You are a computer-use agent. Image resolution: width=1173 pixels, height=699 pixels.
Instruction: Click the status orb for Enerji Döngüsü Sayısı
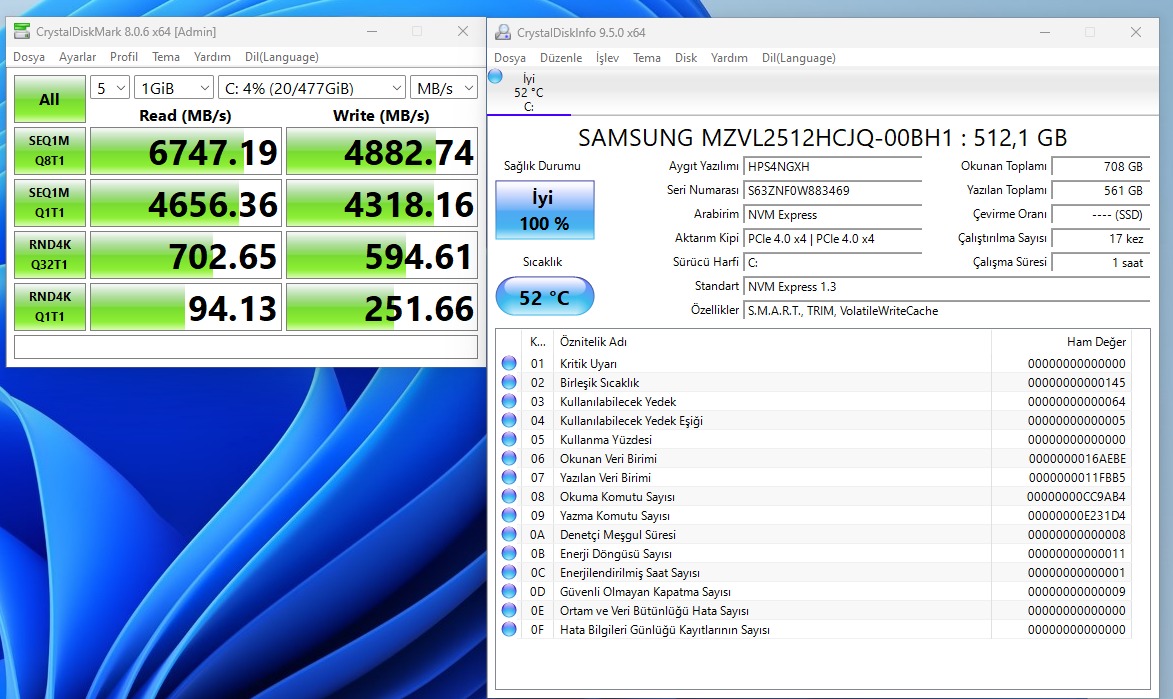pos(509,554)
